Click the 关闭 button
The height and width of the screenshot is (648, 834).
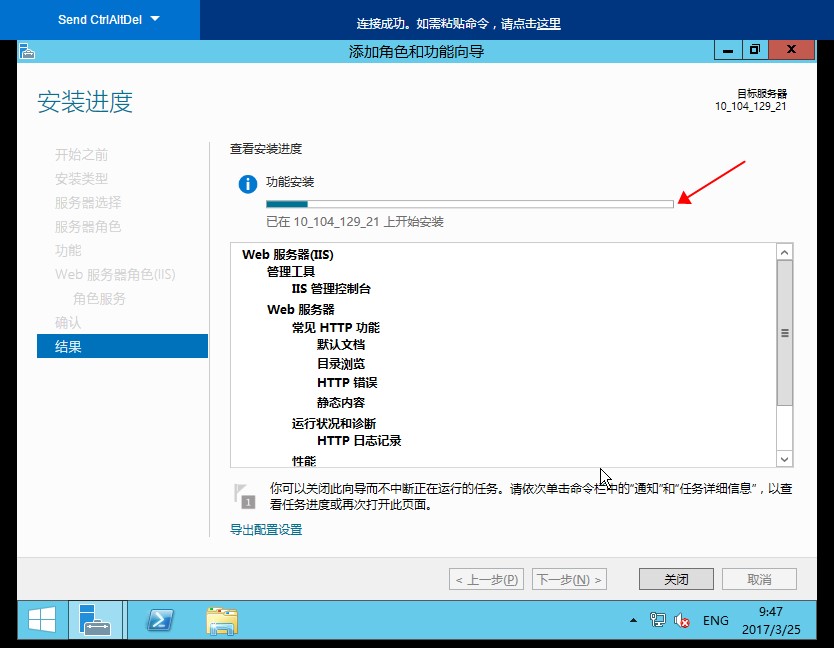point(676,579)
